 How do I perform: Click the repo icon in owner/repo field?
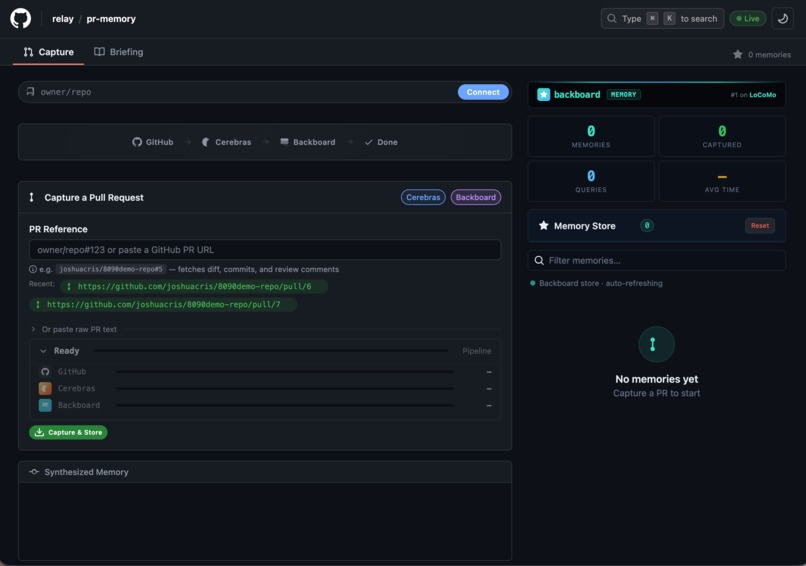coord(30,92)
